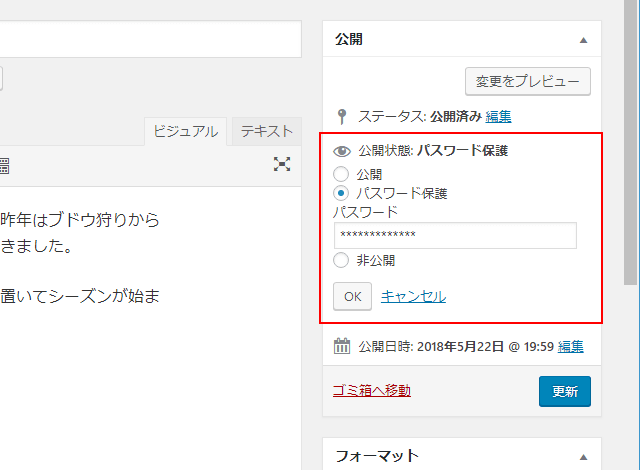This screenshot has width=640, height=470.
Task: Click the status key icon
Action: pyautogui.click(x=342, y=117)
